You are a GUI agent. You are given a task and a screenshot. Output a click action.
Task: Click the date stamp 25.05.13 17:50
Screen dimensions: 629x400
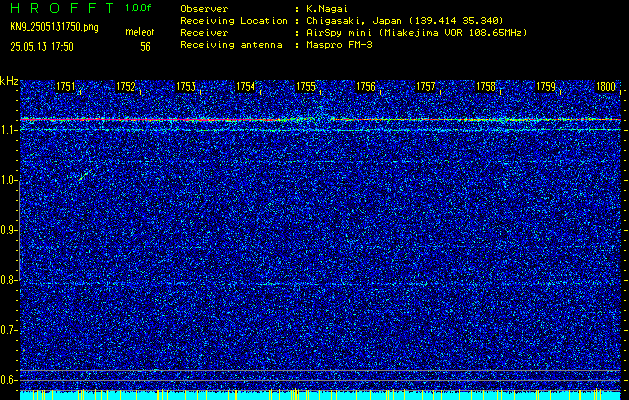[42, 47]
